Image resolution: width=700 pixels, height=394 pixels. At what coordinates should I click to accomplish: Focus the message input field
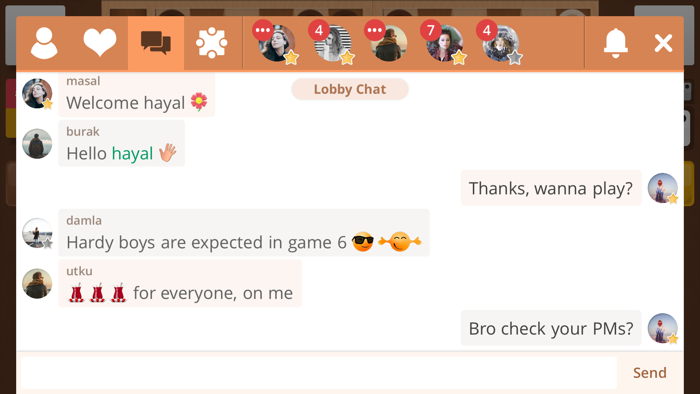point(319,373)
